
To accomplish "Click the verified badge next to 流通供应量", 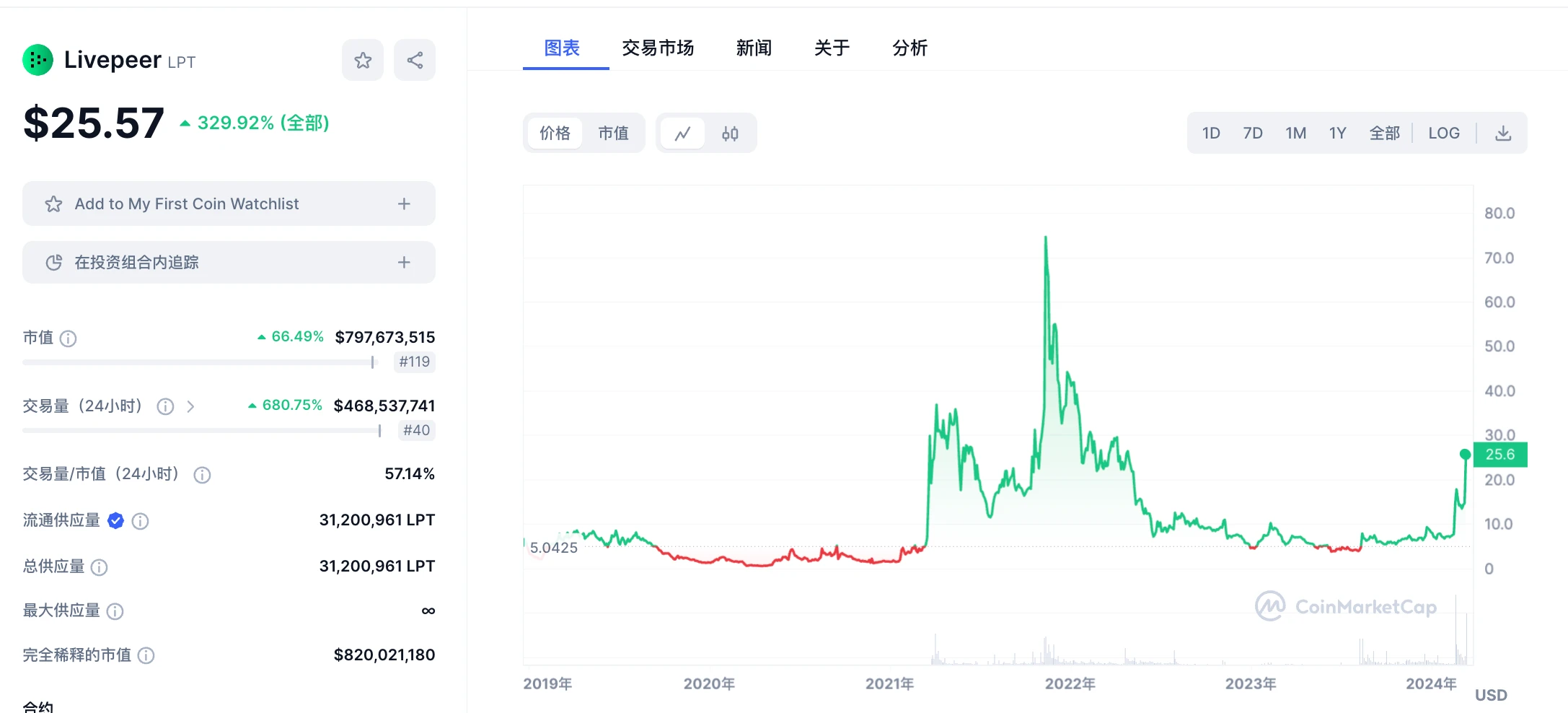I will (115, 520).
